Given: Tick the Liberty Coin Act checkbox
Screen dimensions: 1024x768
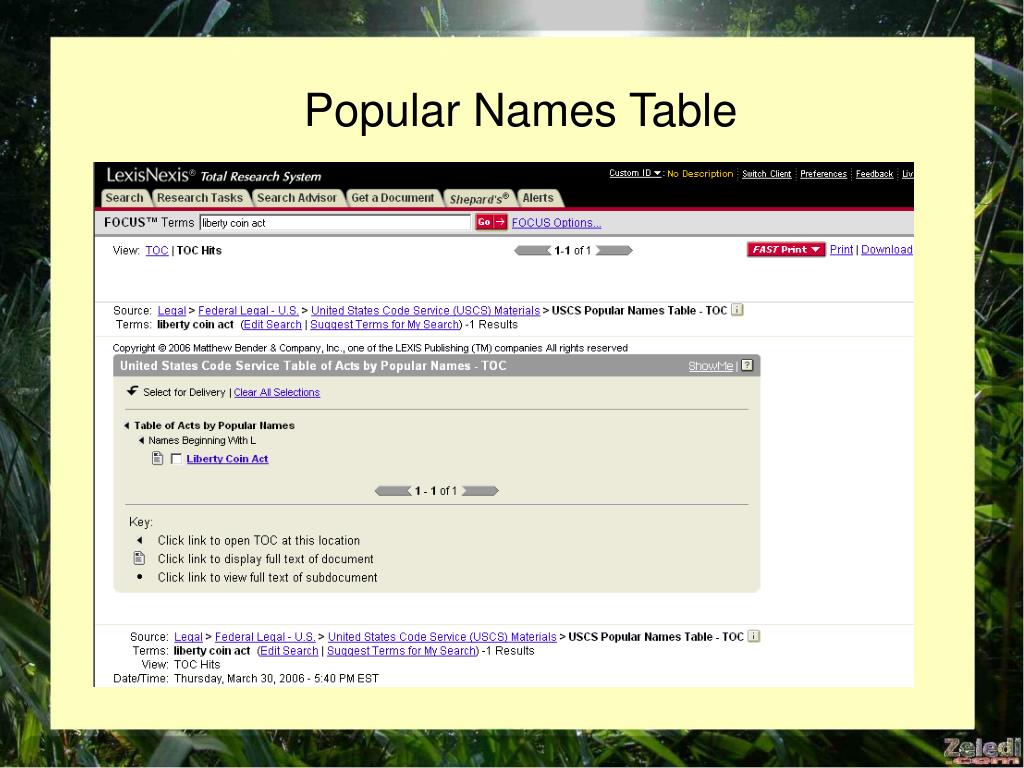Looking at the screenshot, I should (176, 458).
